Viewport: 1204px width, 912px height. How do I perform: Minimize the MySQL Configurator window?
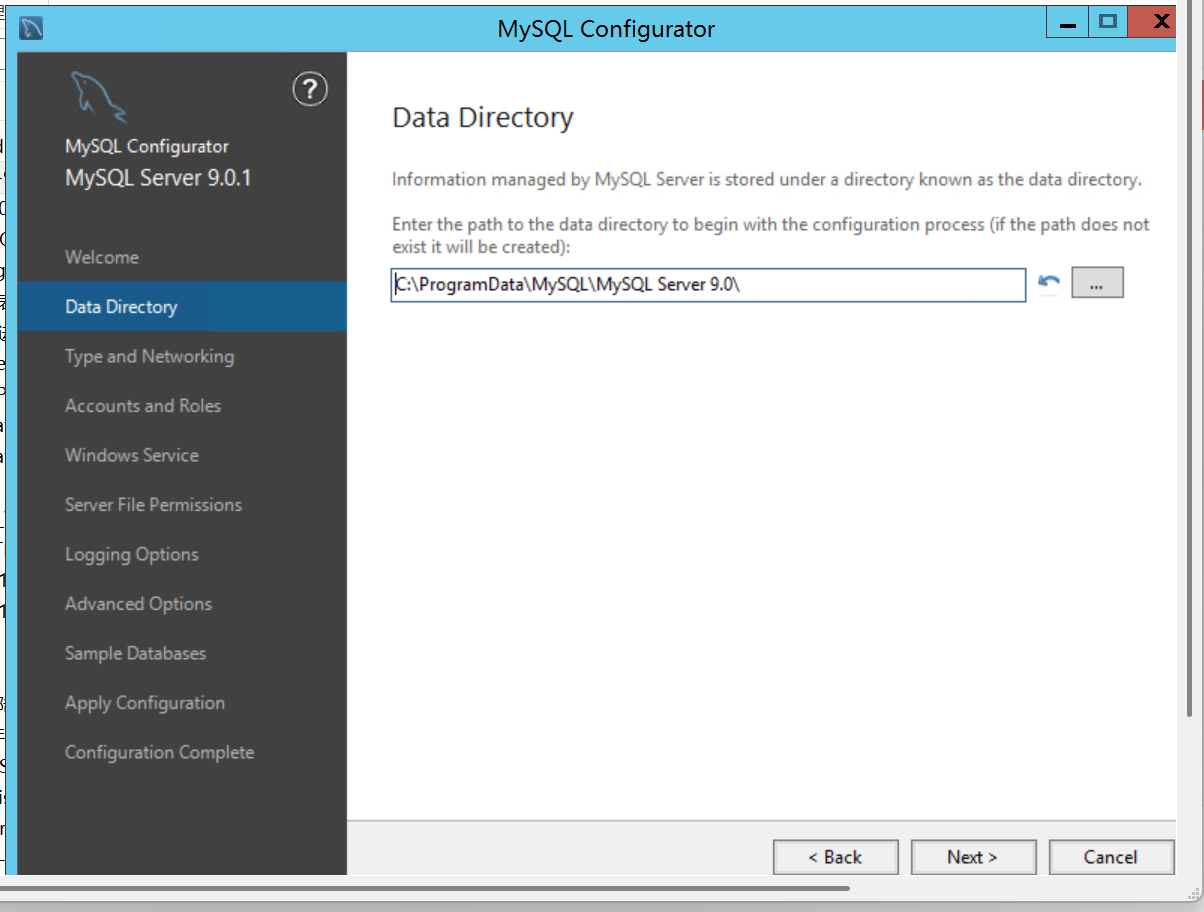coord(1068,22)
